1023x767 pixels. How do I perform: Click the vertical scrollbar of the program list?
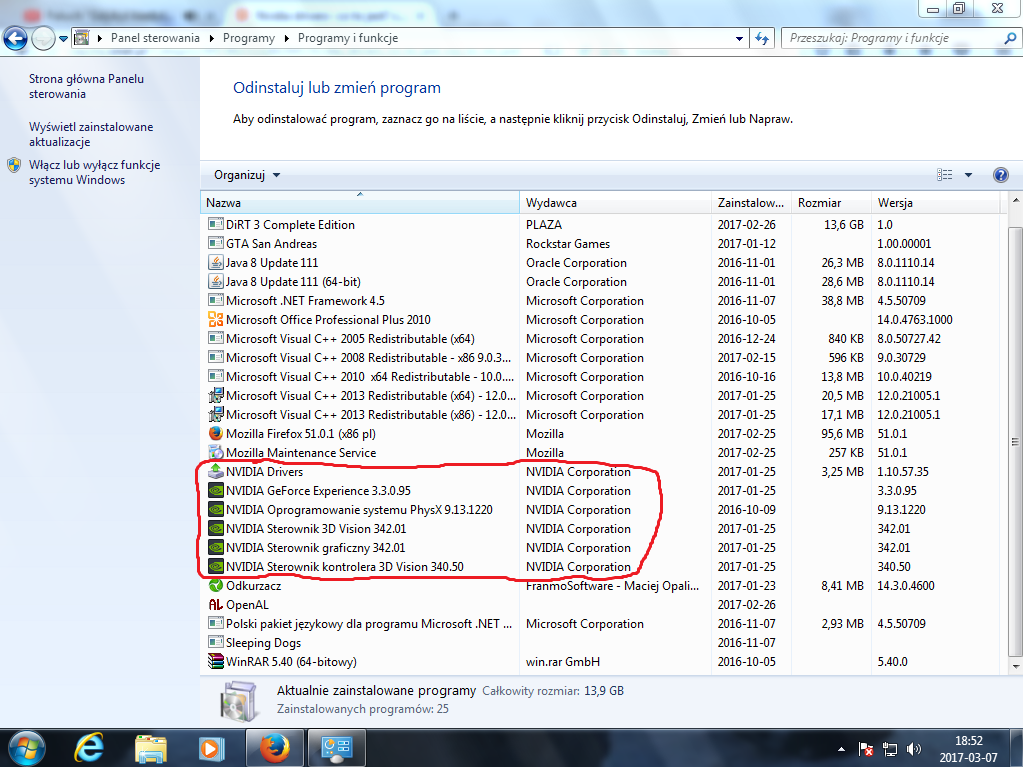click(1015, 440)
